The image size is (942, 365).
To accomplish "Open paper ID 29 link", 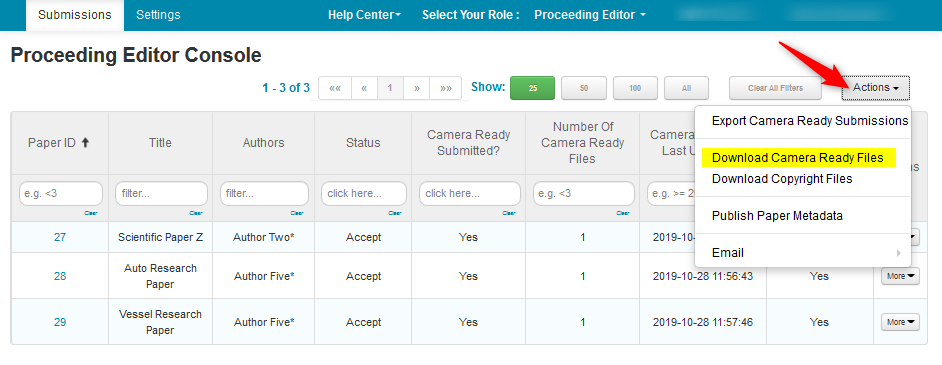I will click(x=59, y=322).
